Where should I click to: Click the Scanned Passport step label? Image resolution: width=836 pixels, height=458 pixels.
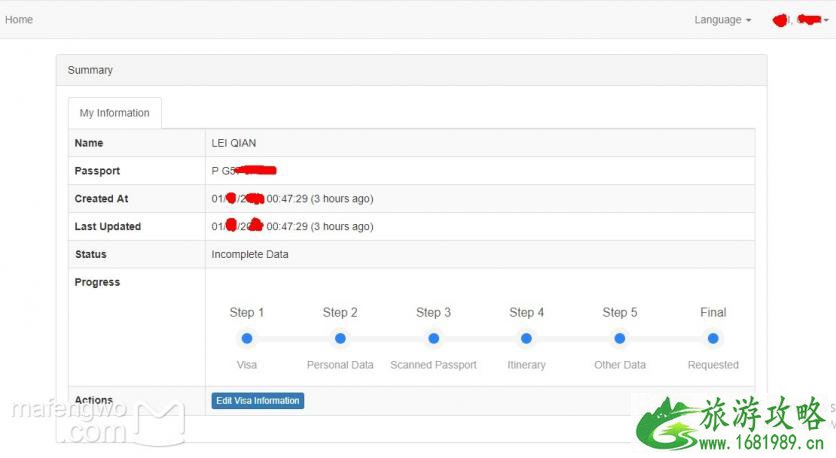coord(433,365)
